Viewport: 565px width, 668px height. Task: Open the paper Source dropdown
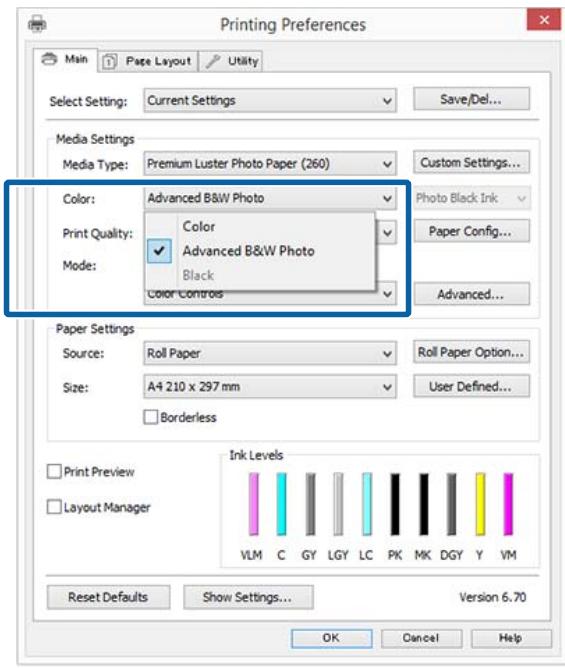point(270,353)
